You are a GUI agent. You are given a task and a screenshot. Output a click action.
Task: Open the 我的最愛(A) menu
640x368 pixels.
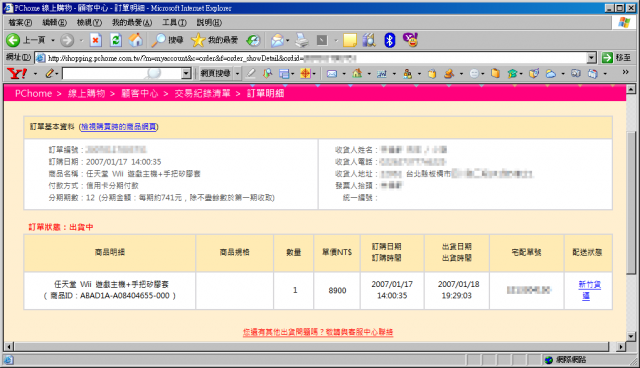pyautogui.click(x=132, y=22)
